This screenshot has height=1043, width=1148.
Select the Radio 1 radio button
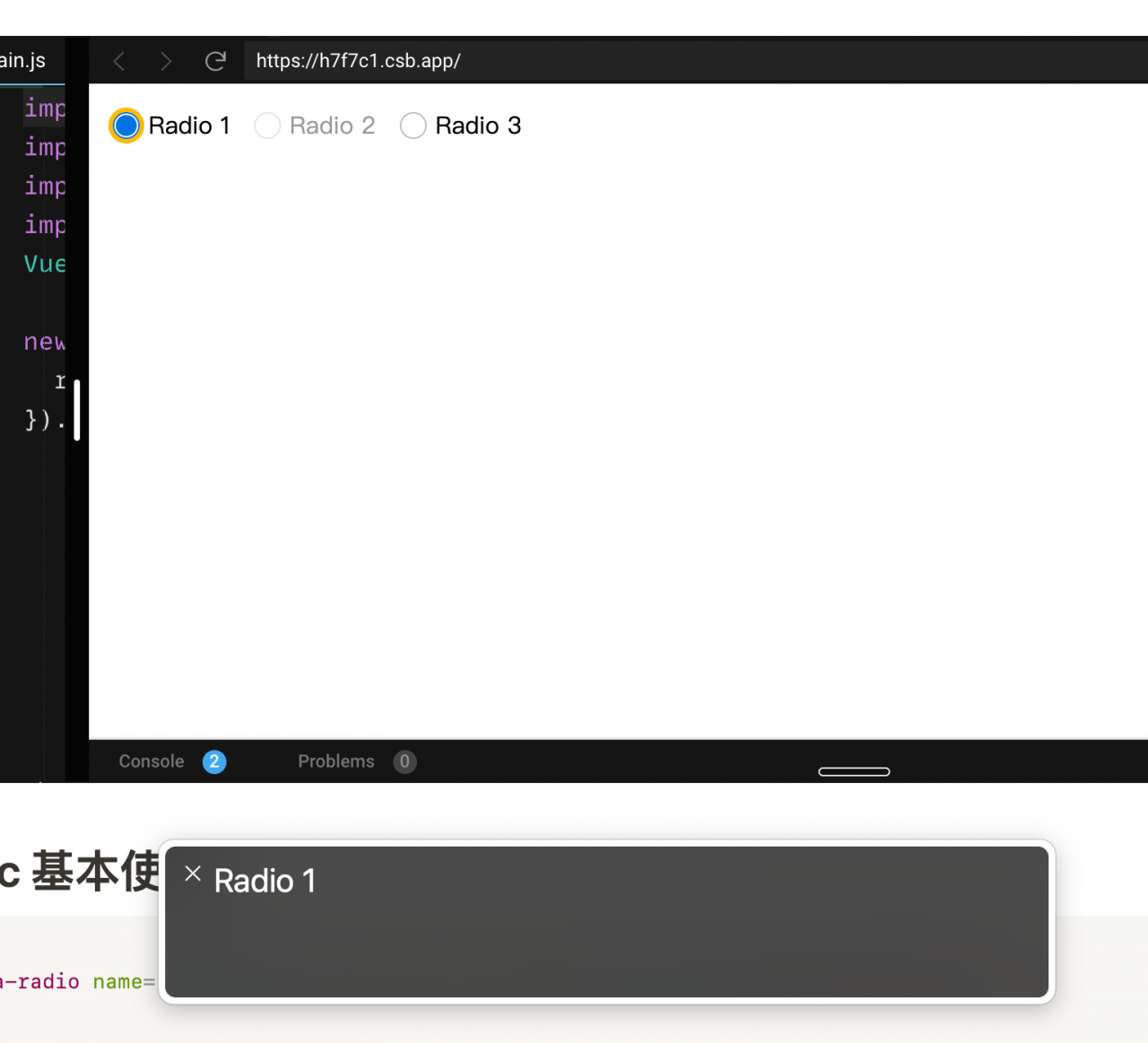(126, 126)
